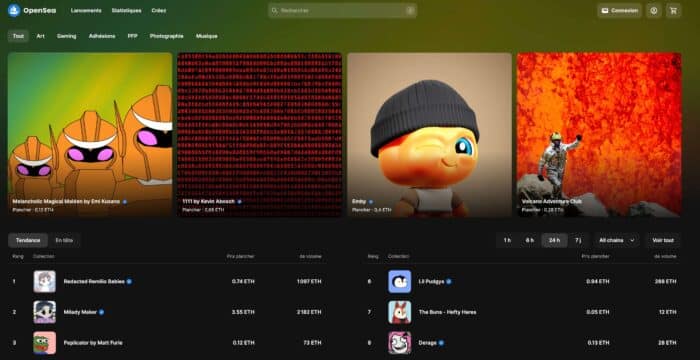The width and height of the screenshot is (700, 360).
Task: Select the Art category tab
Action: click(x=41, y=36)
